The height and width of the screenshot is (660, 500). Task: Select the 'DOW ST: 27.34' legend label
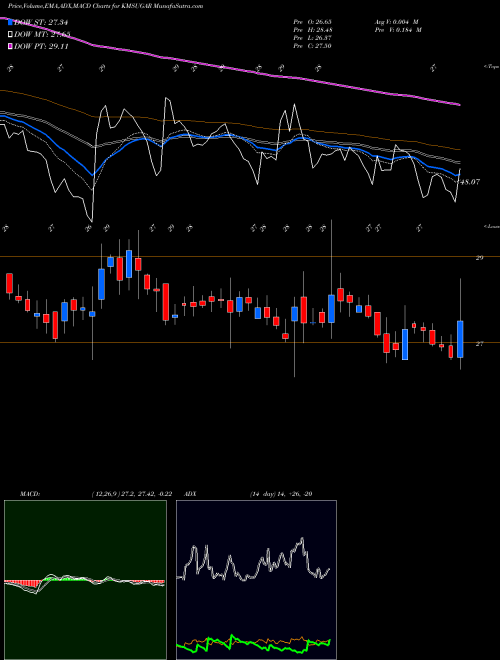(x=41, y=22)
